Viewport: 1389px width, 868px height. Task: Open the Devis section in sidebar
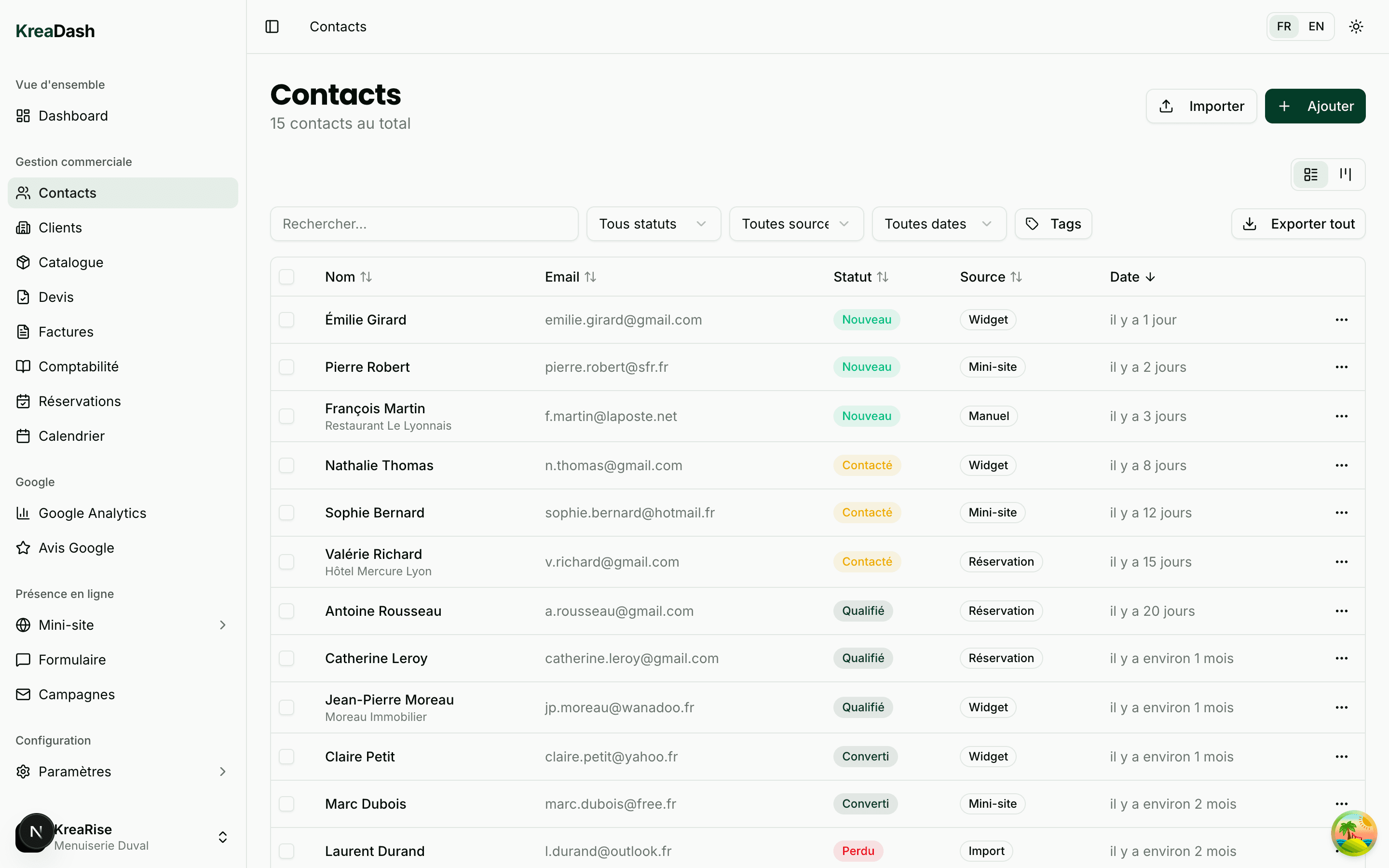click(55, 297)
